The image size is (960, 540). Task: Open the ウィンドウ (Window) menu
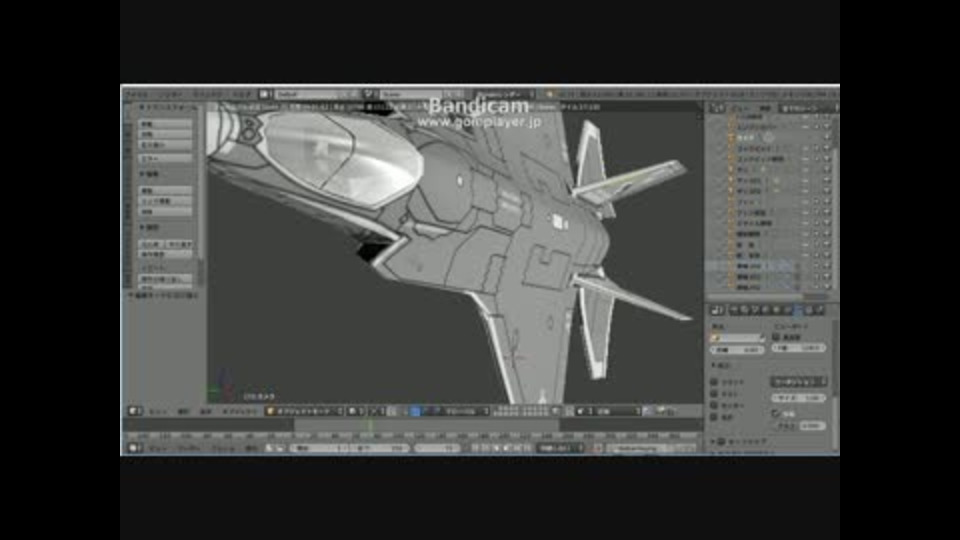coord(208,94)
